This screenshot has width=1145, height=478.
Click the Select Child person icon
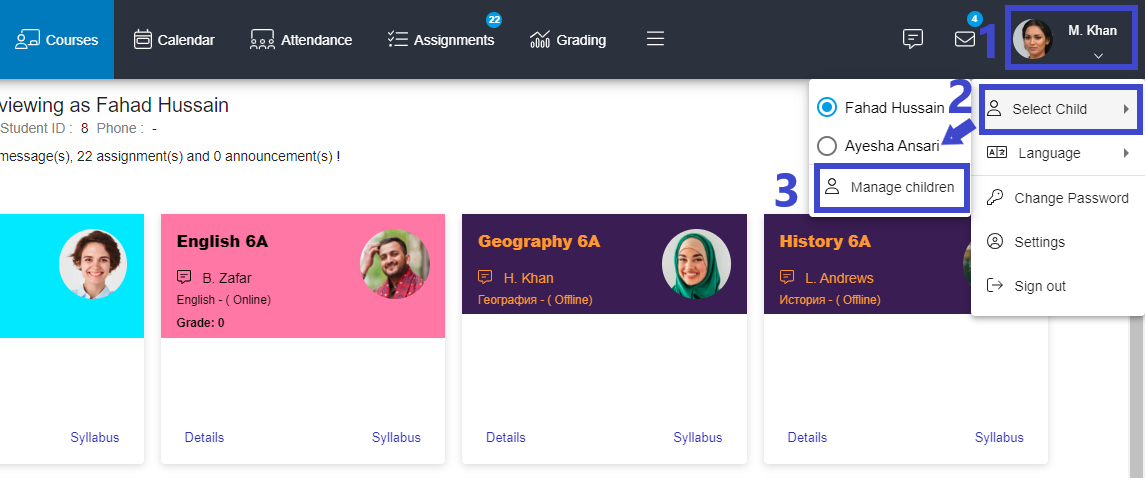click(993, 109)
